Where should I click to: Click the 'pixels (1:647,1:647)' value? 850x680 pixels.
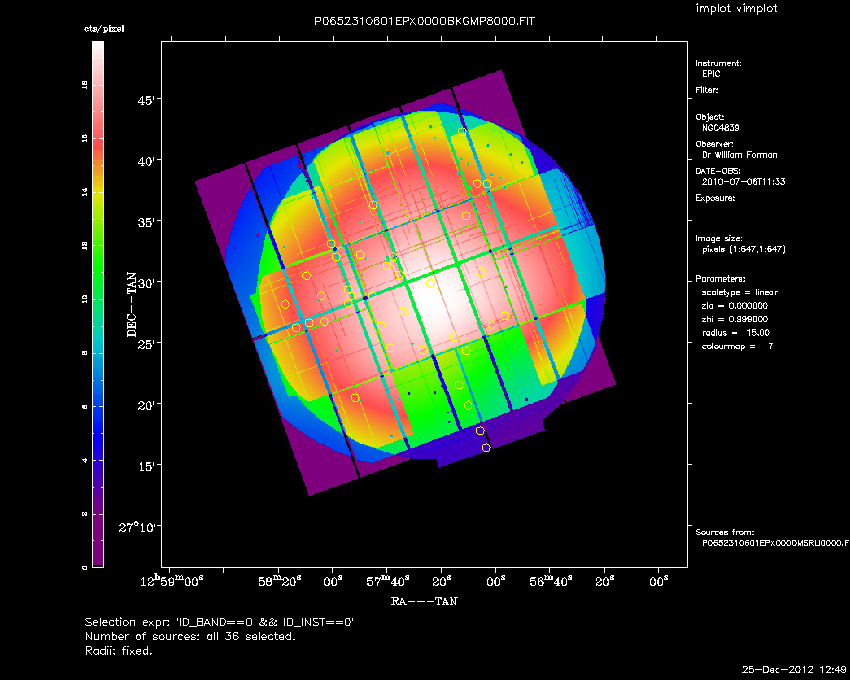(x=744, y=249)
